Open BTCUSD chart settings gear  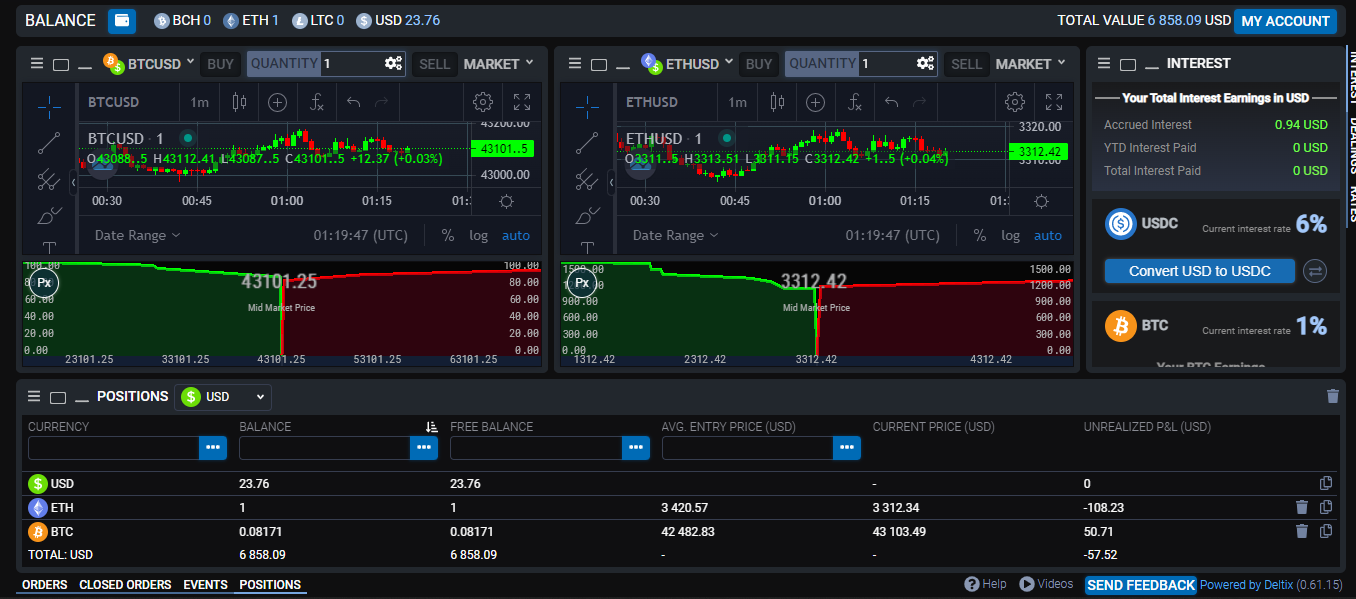[483, 102]
